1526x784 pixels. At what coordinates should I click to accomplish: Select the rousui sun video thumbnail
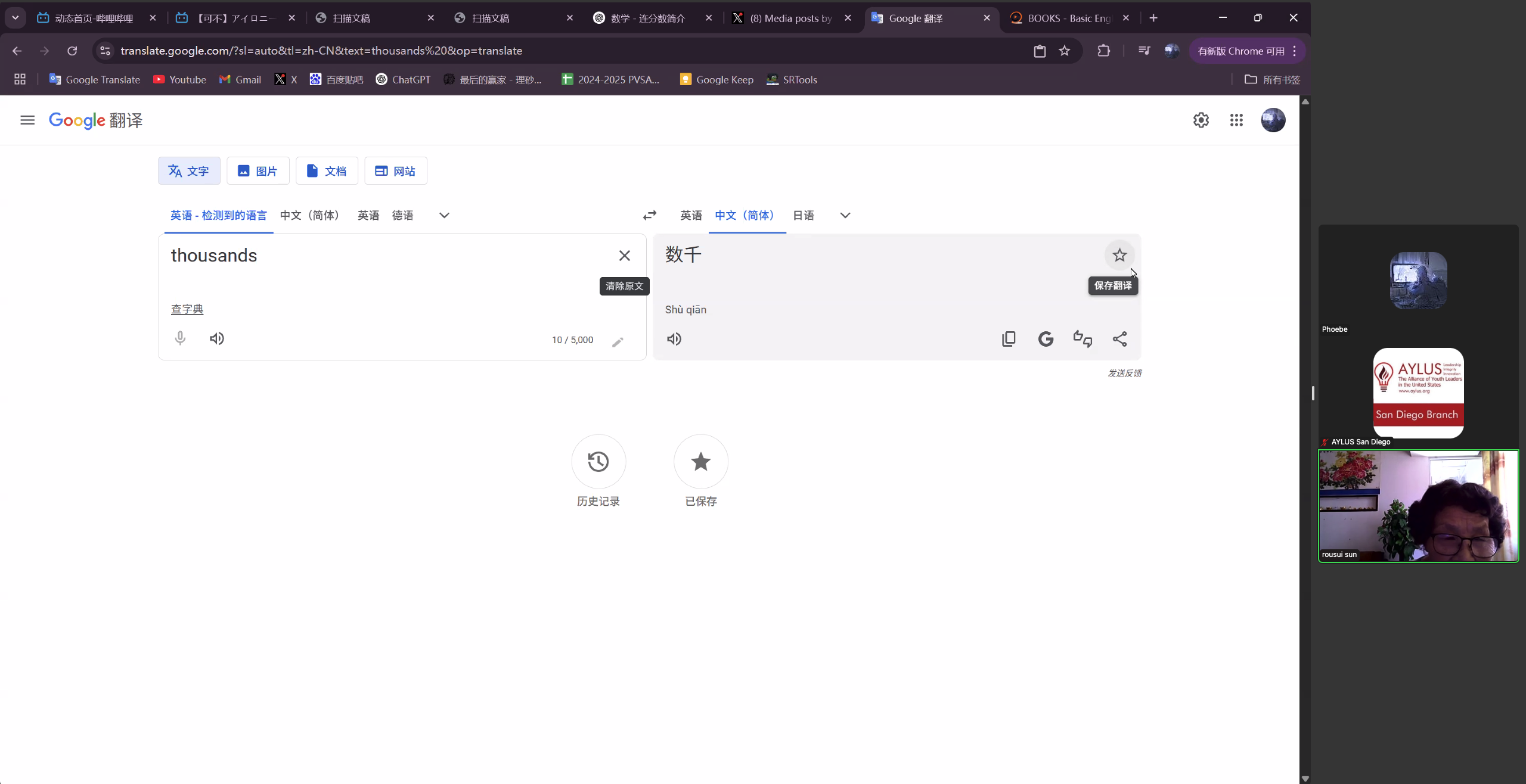[x=1419, y=506]
